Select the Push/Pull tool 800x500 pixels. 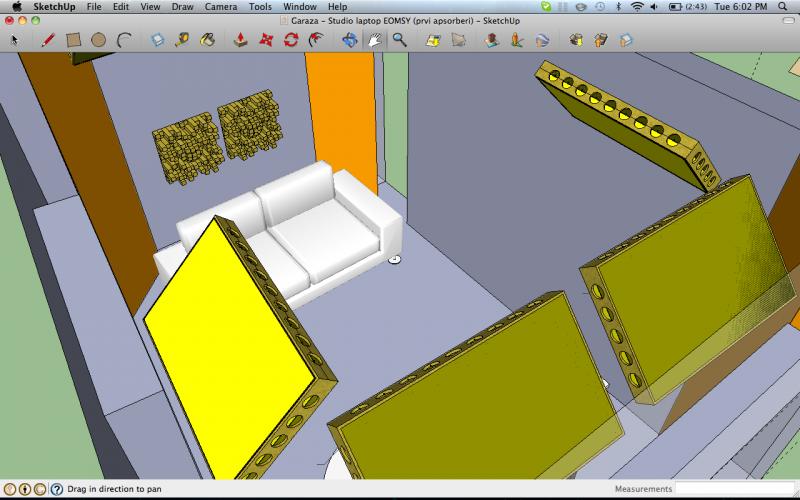point(241,40)
